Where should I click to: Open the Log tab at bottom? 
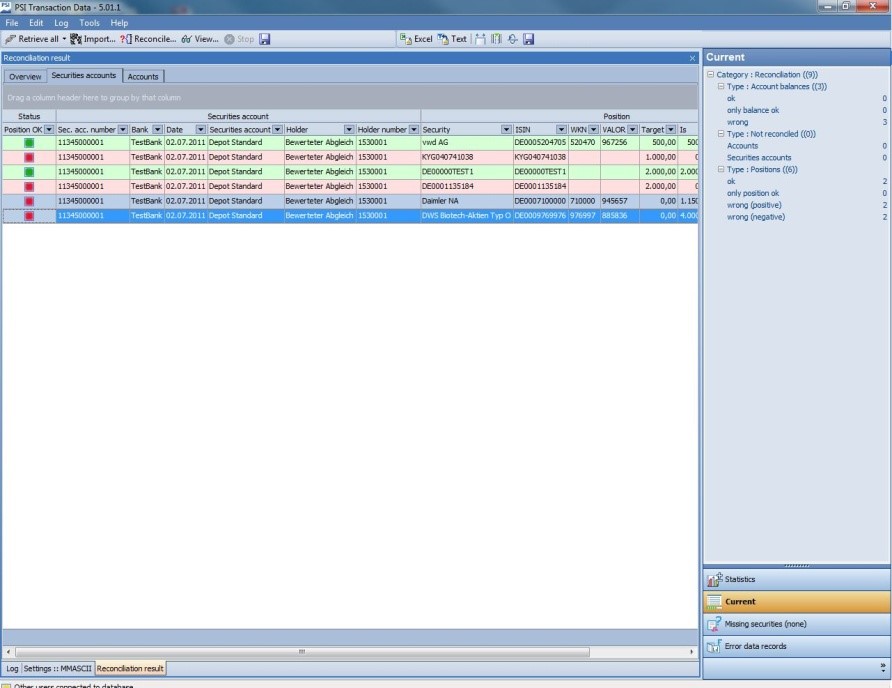(12, 668)
